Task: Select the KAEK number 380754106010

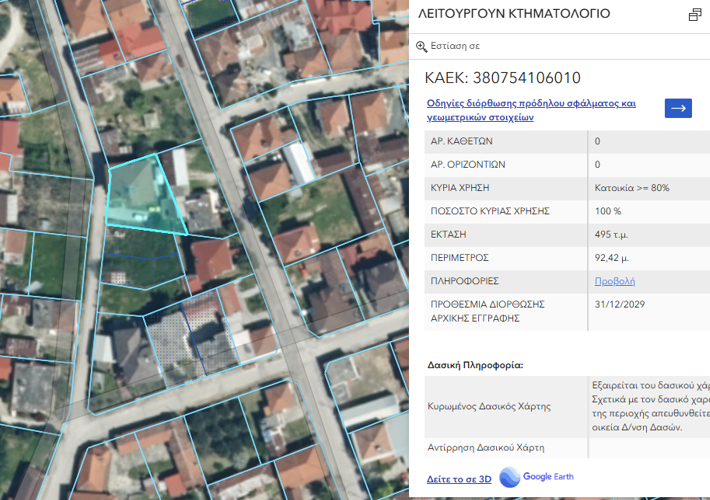Action: coord(527,77)
